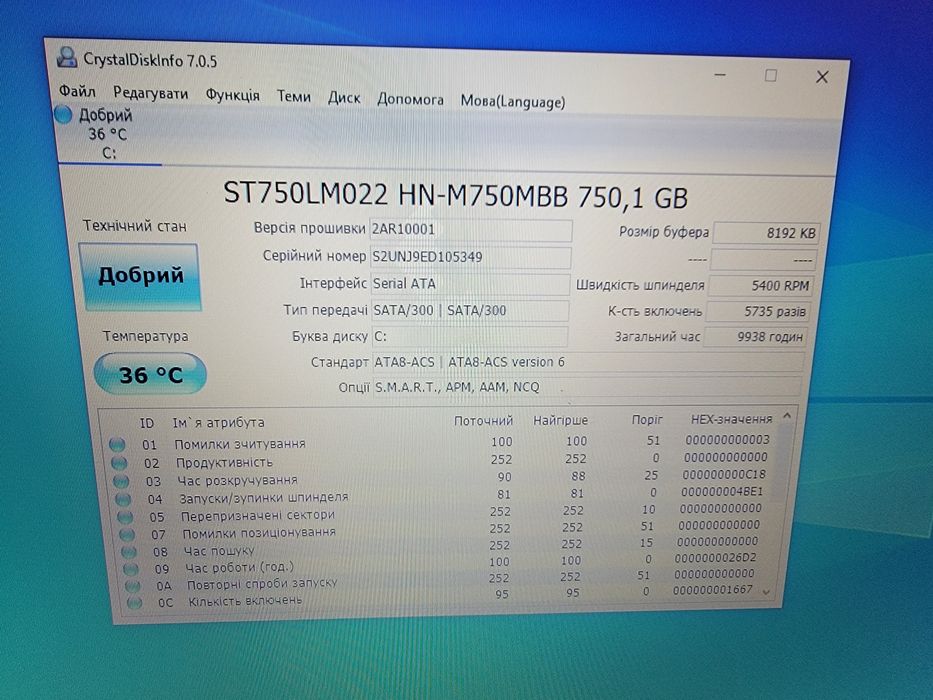933x700 pixels.
Task: Click the status dot for attribute 0A
Action: [133, 586]
